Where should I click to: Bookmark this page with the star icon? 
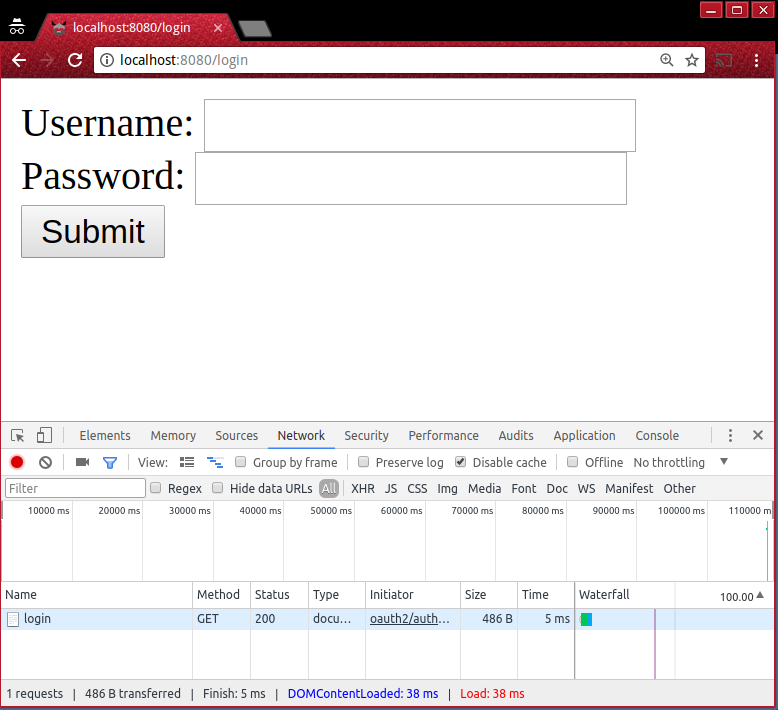[691, 60]
